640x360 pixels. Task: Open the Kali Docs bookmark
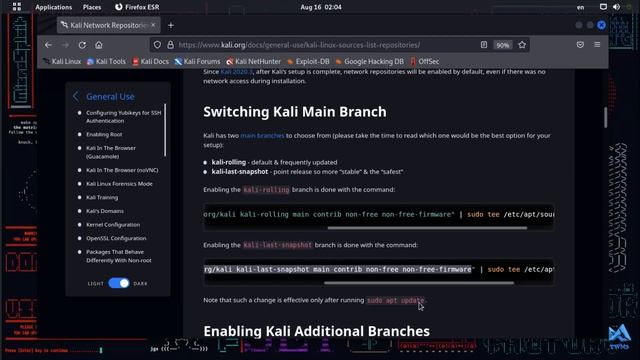(150, 62)
